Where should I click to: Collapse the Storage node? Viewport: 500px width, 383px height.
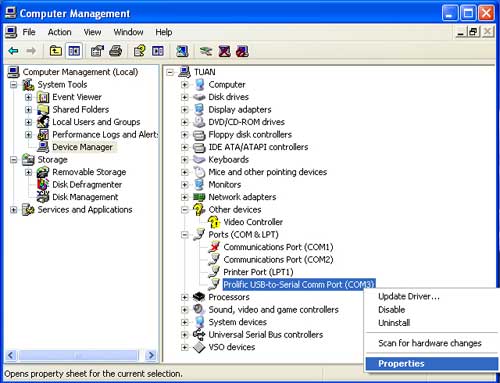(14, 160)
